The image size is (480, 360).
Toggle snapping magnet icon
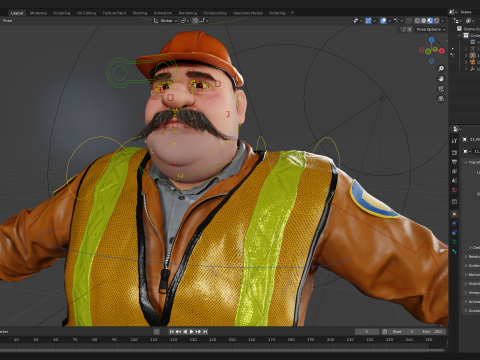coord(195,21)
